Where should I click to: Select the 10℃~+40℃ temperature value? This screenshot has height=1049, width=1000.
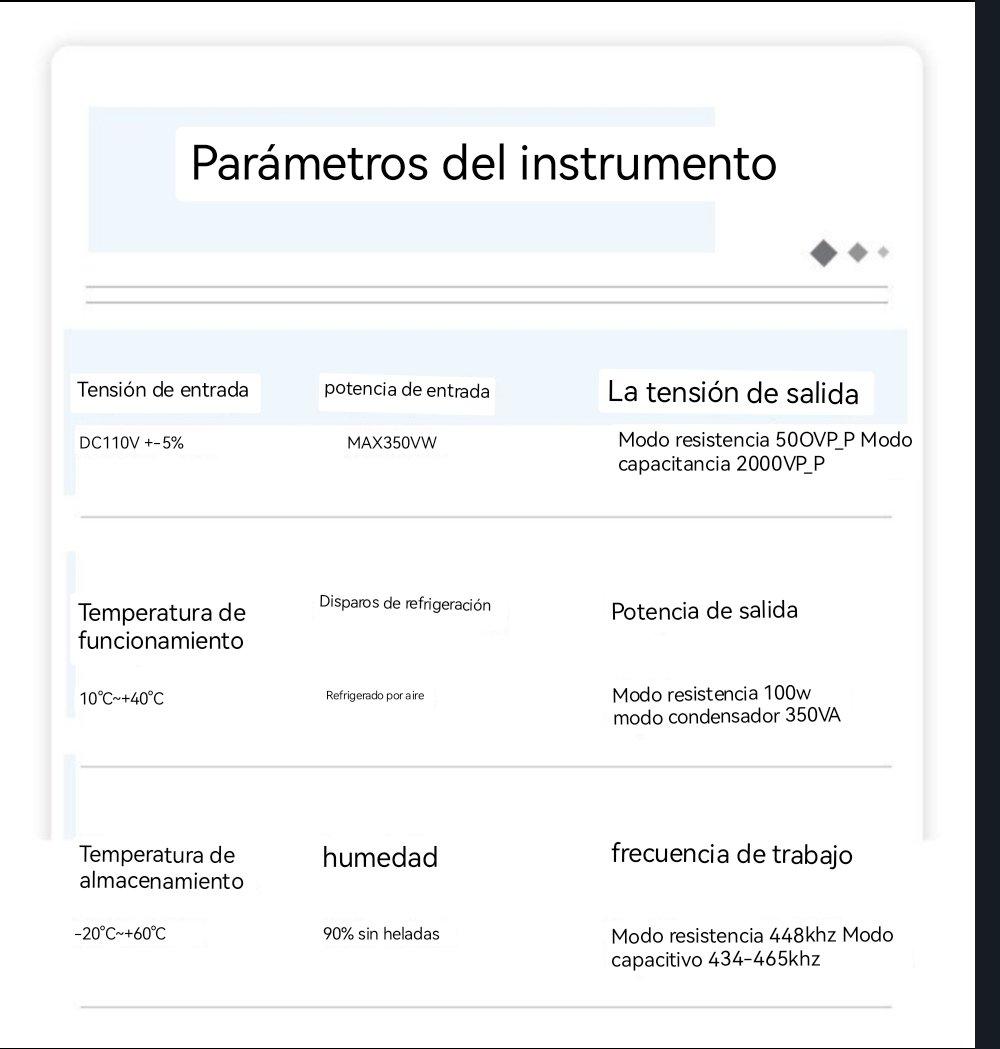click(122, 698)
